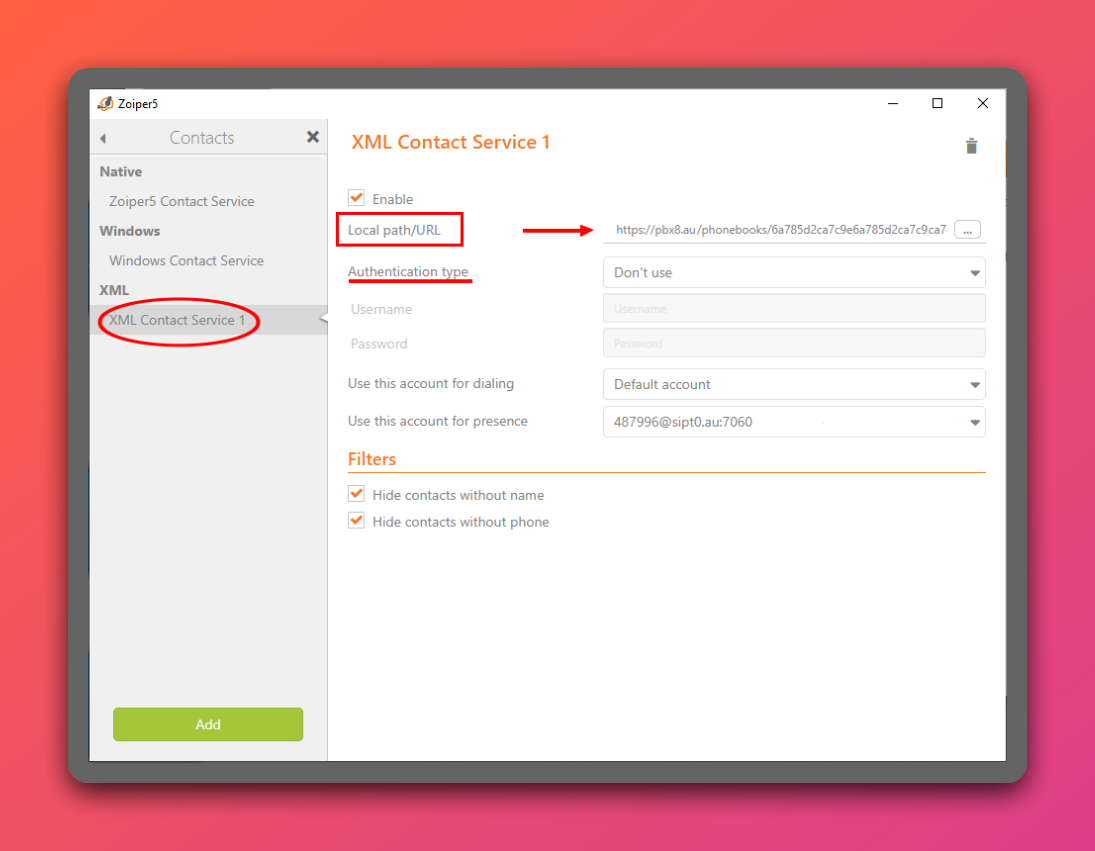Minimize the Zoiper5 window
This screenshot has width=1095, height=851.
pyautogui.click(x=892, y=103)
